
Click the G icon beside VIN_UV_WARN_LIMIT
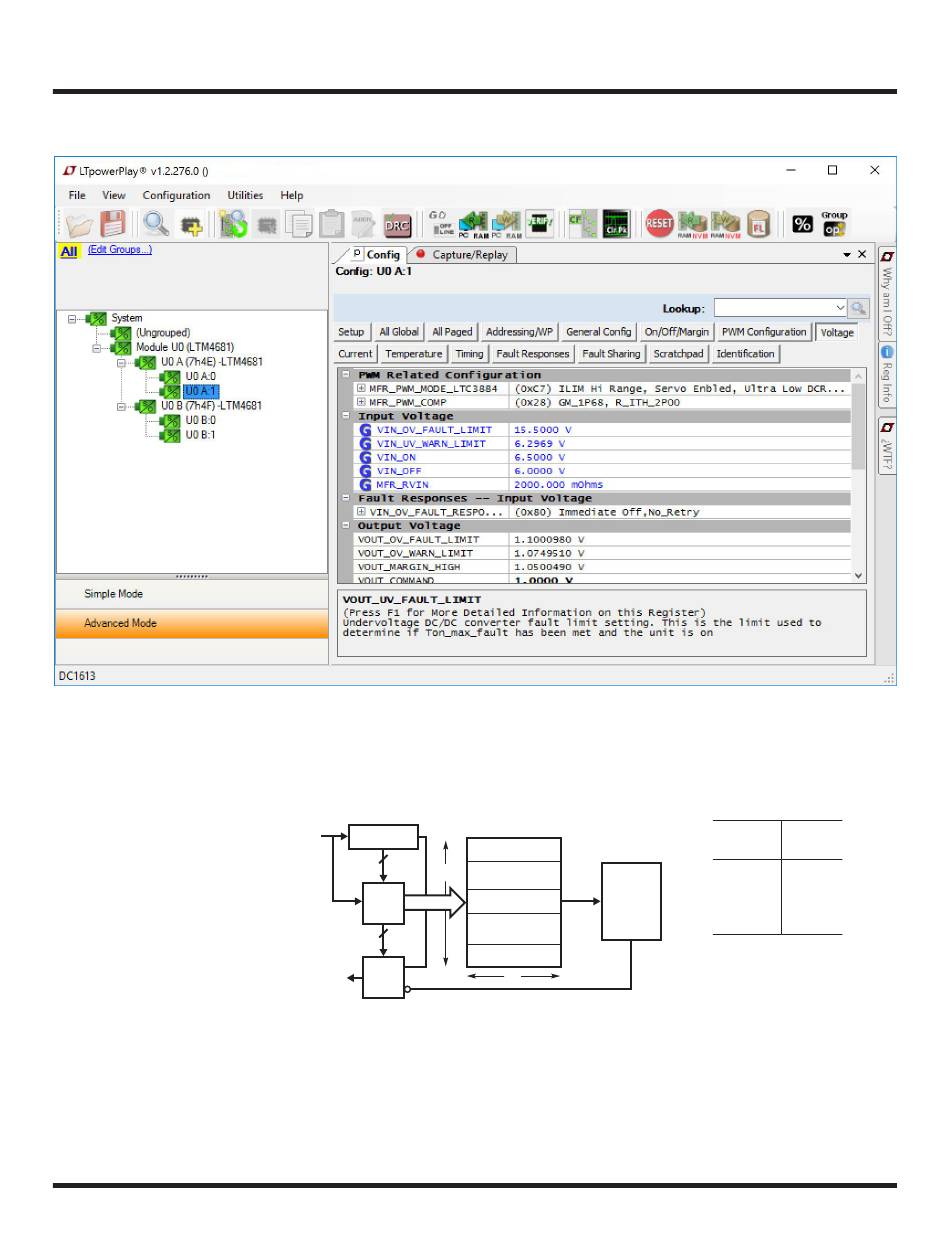[366, 443]
